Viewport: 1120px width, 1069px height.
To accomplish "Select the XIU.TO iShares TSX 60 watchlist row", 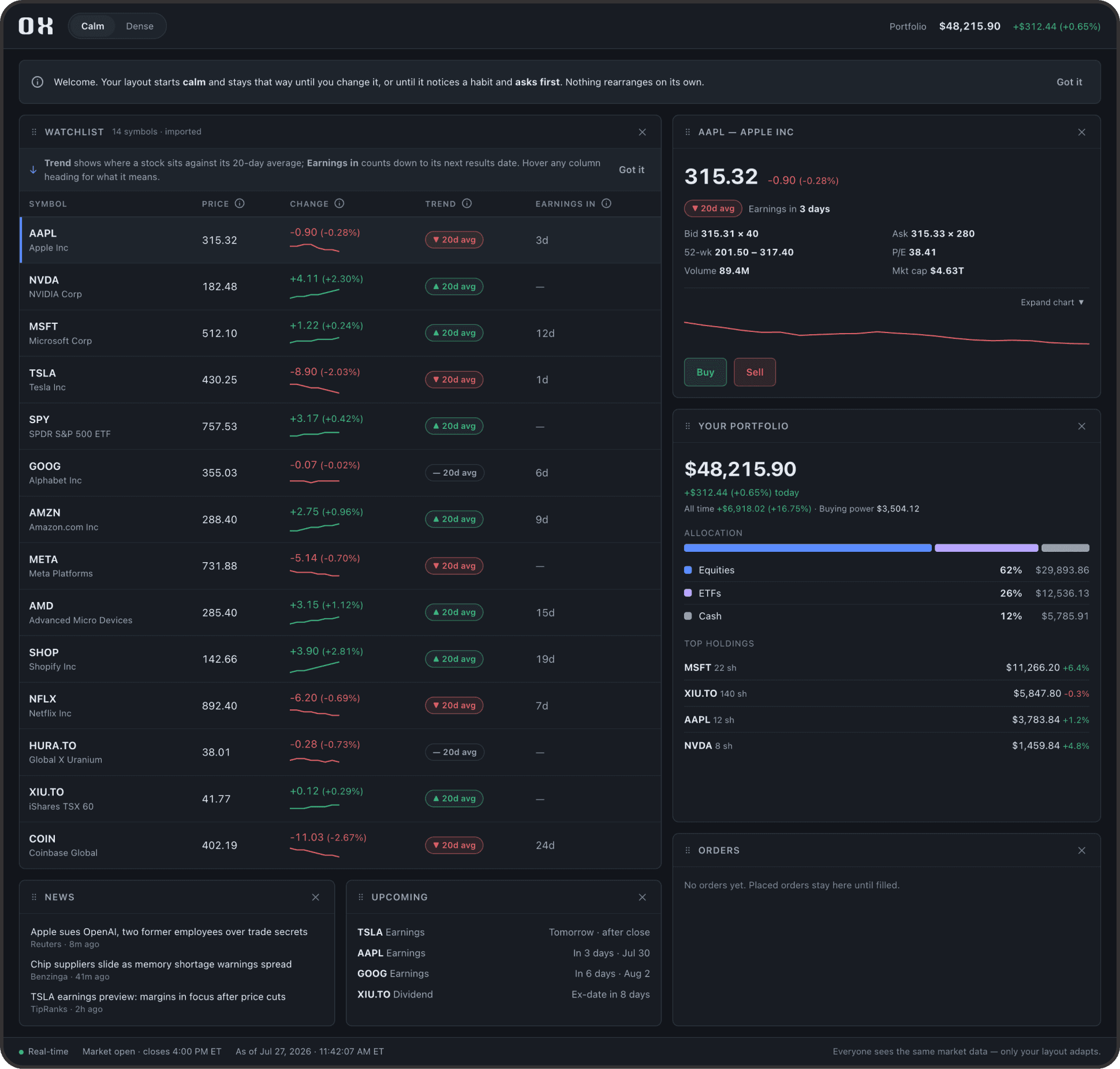I will coord(340,799).
